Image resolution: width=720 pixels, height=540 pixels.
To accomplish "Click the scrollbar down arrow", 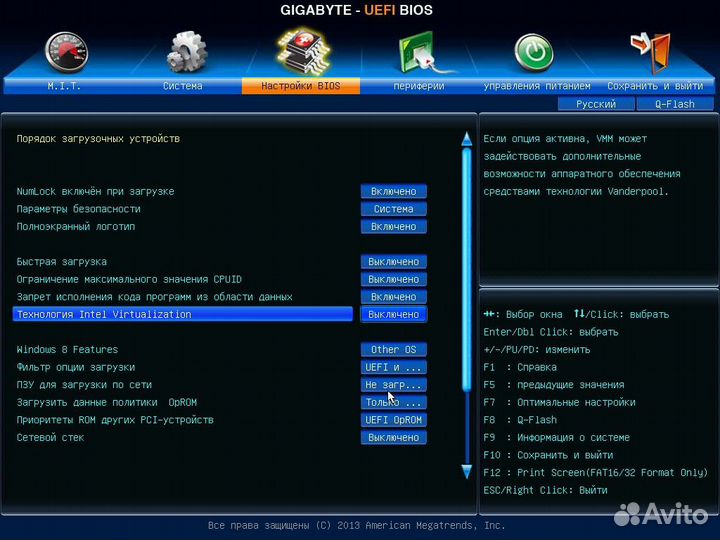I will [x=465, y=471].
